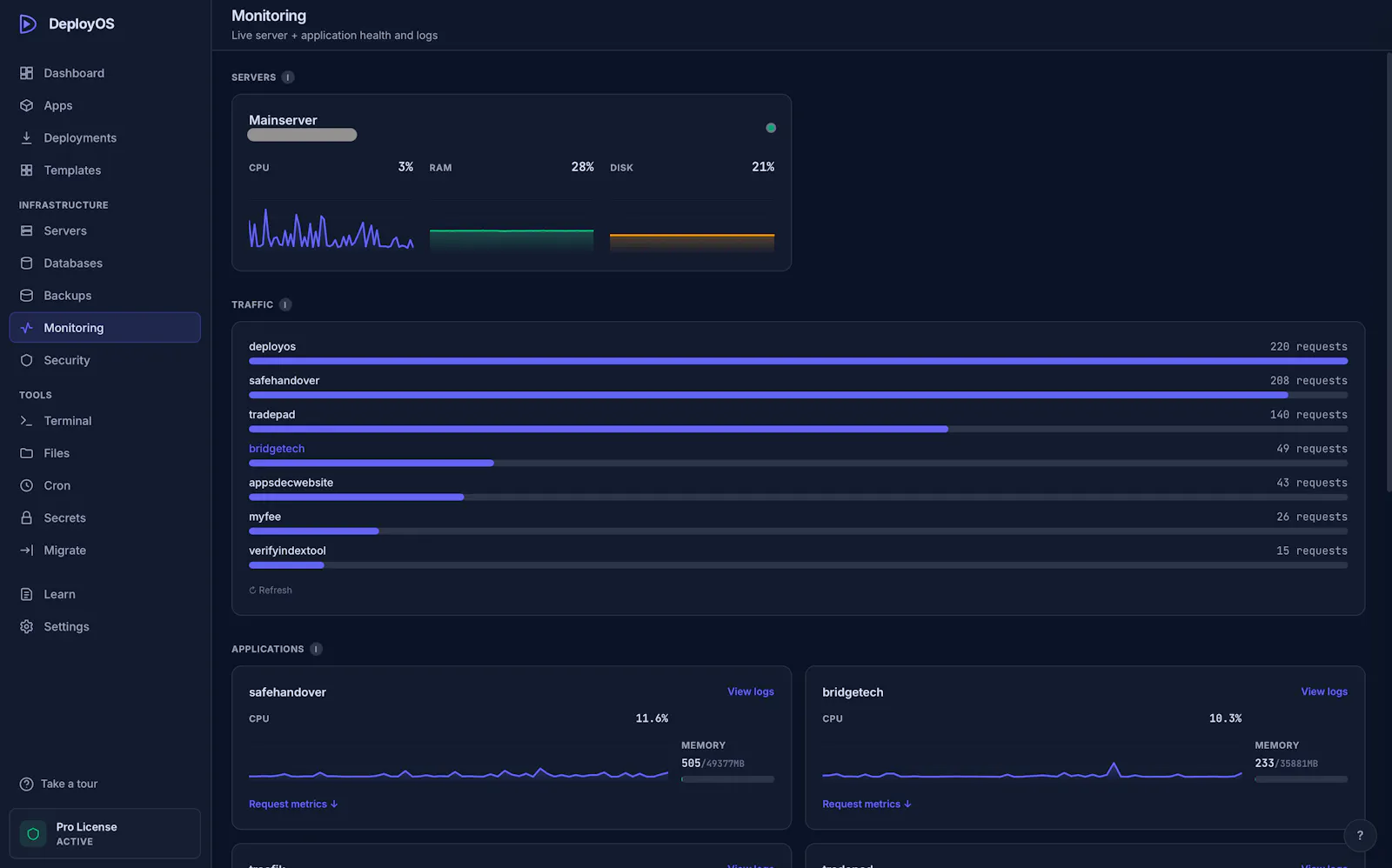Click the info icon beside SERVERS heading
The width and height of the screenshot is (1392, 868).
[288, 77]
